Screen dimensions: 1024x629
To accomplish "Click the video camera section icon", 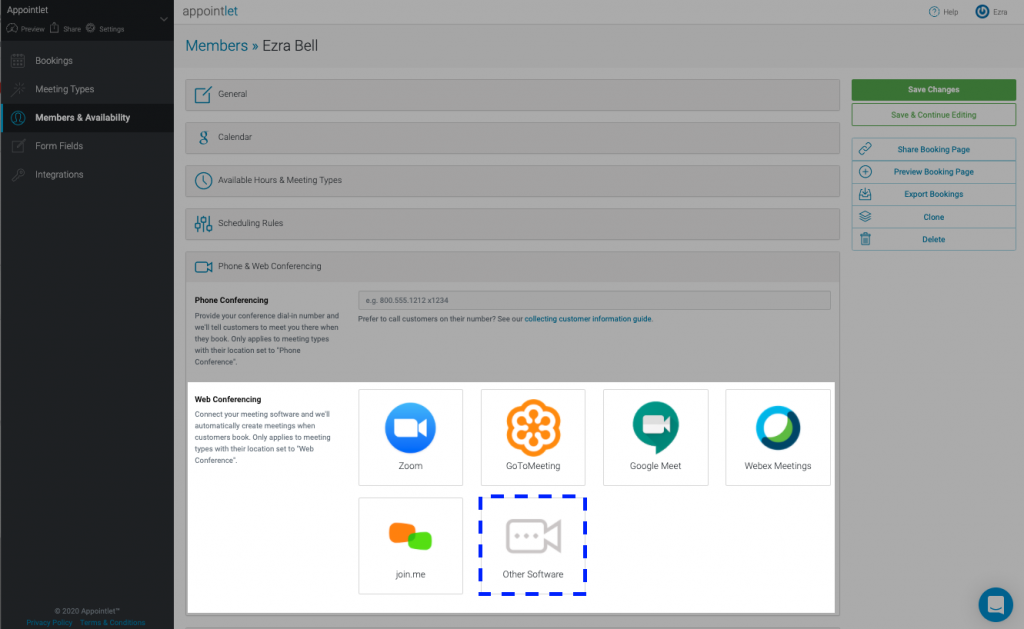I will coord(203,266).
